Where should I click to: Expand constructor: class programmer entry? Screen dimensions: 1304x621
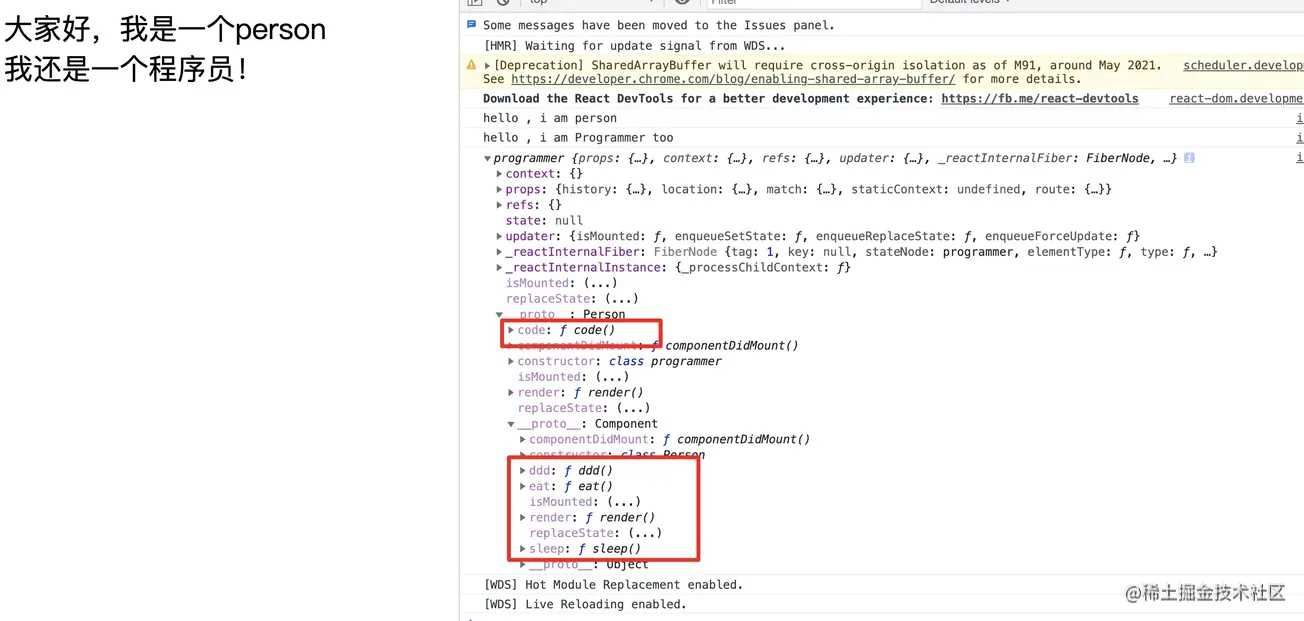(x=511, y=361)
